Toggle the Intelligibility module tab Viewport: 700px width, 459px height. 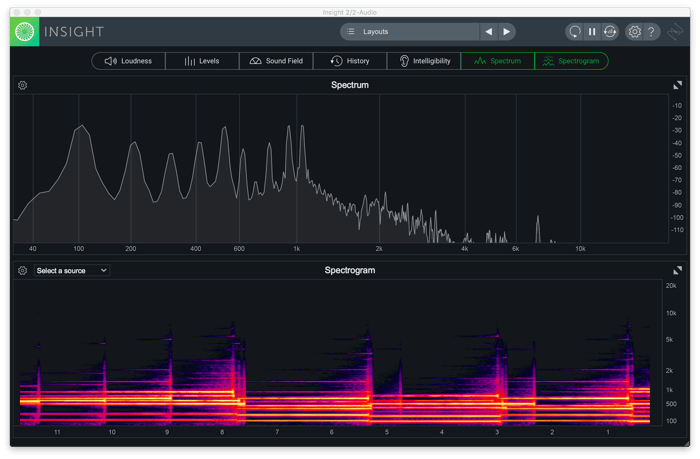pyautogui.click(x=424, y=61)
